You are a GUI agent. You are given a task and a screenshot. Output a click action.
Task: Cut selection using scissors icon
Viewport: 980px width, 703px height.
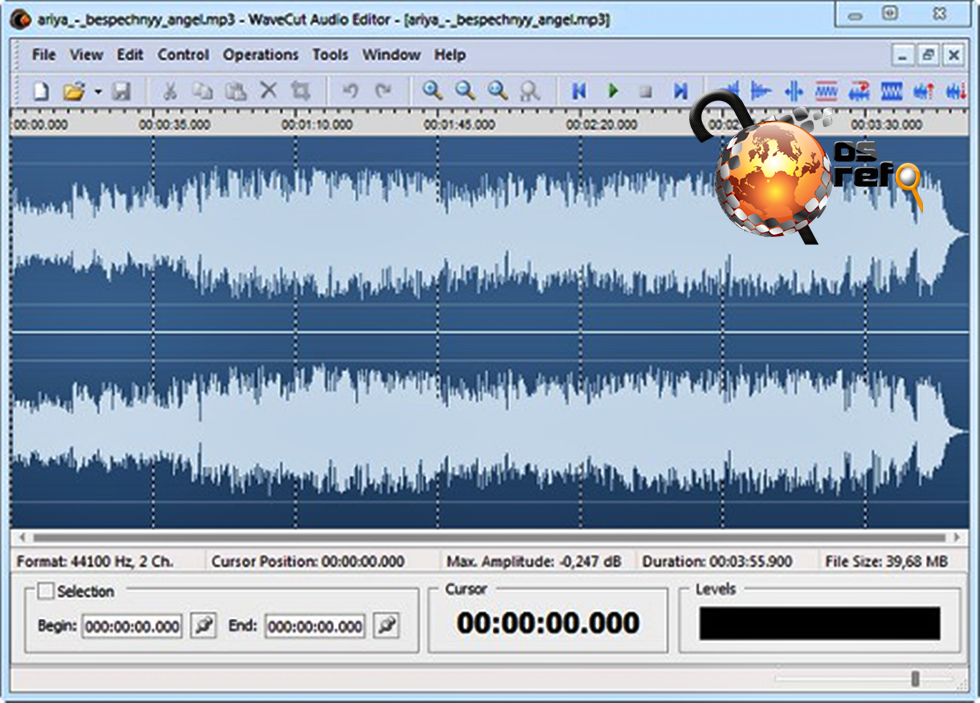click(169, 91)
